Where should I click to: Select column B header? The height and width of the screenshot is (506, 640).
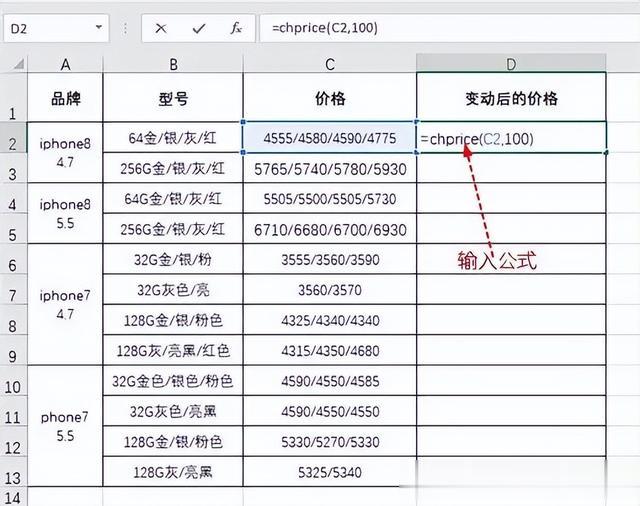[x=173, y=64]
